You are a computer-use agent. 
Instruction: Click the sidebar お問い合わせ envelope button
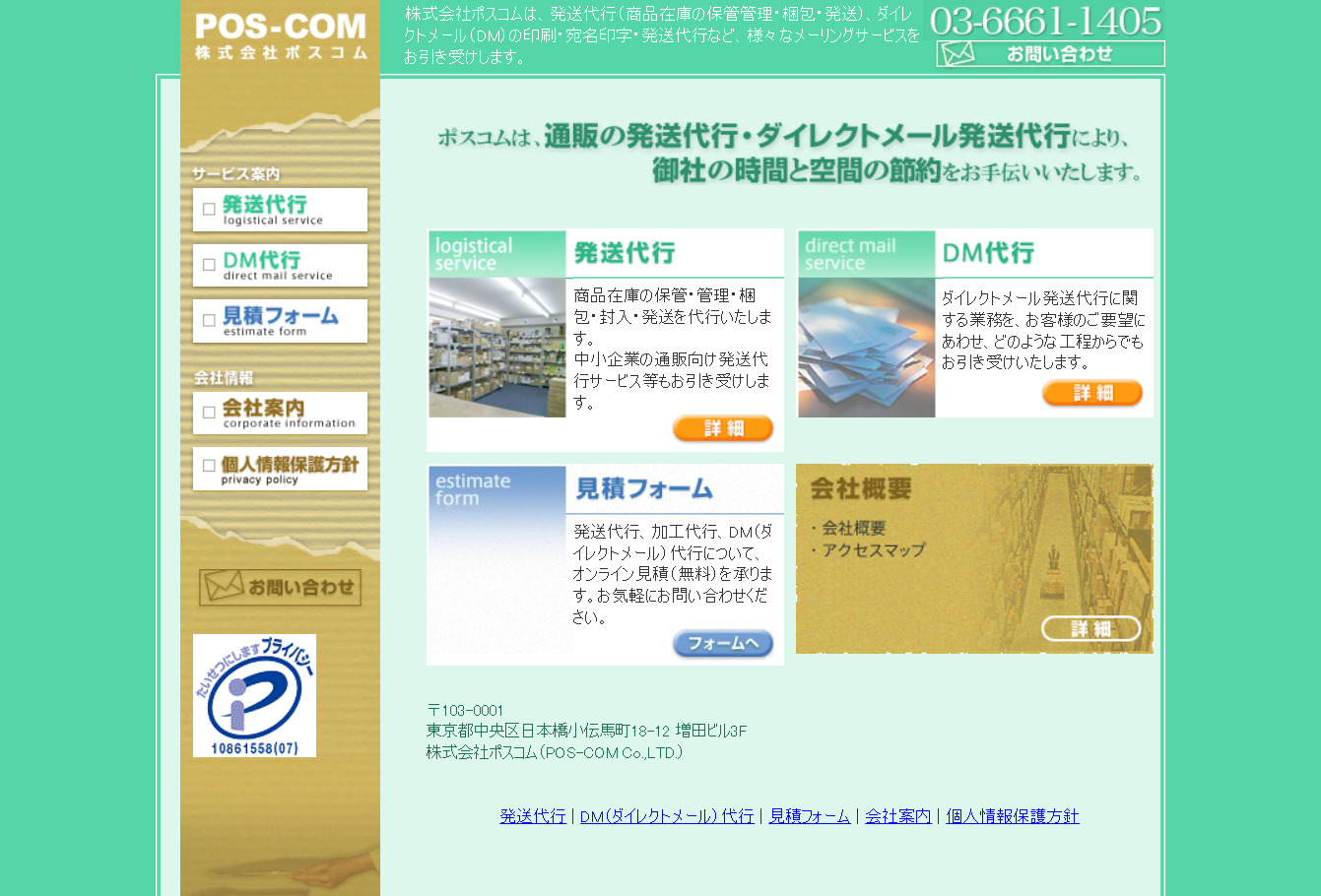point(280,588)
